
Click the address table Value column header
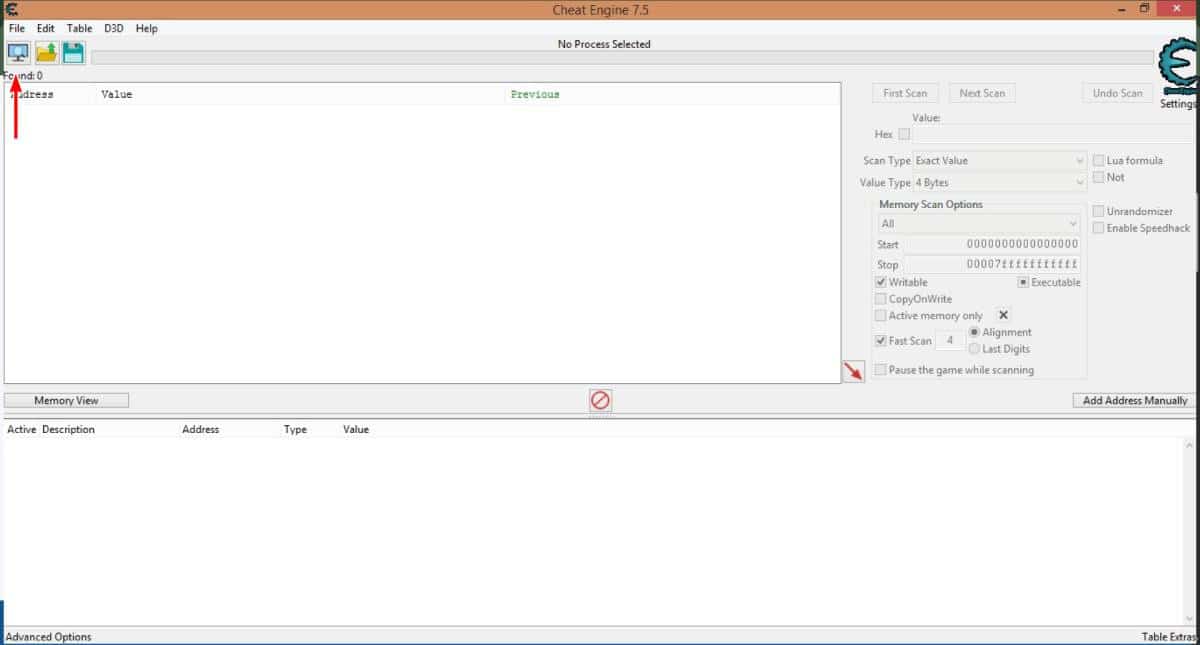[x=356, y=429]
